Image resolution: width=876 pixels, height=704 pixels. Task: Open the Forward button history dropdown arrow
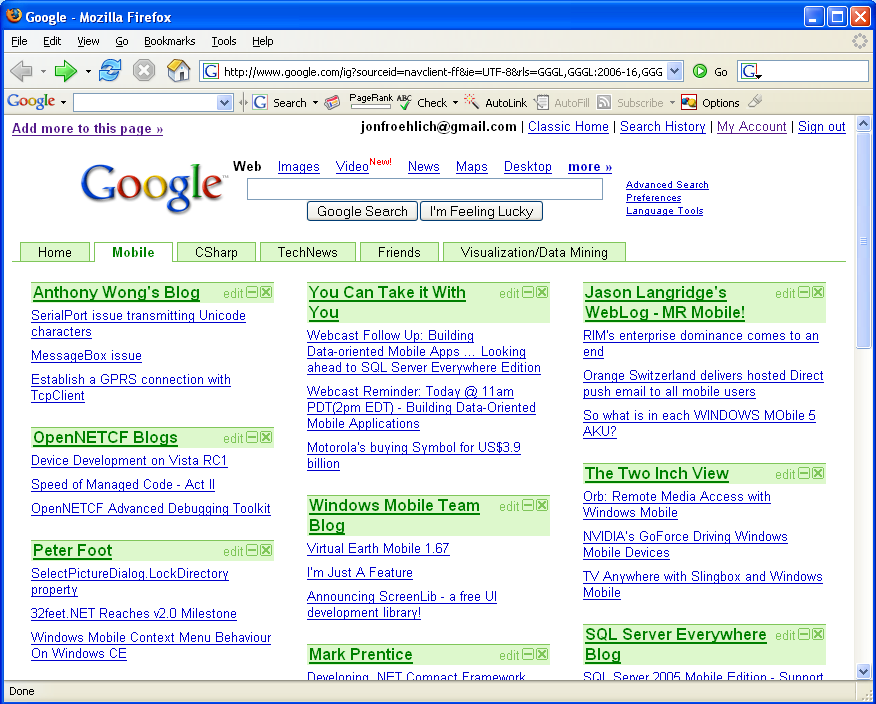[88, 72]
